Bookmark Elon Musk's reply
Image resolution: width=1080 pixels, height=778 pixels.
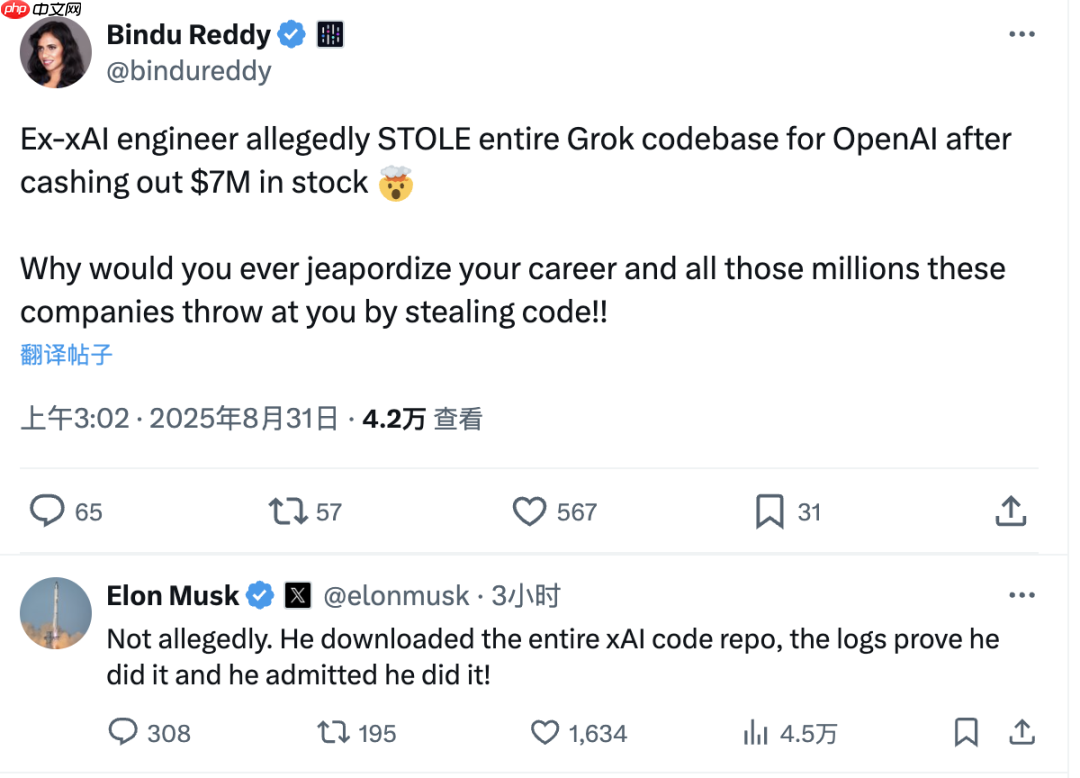[x=966, y=733]
